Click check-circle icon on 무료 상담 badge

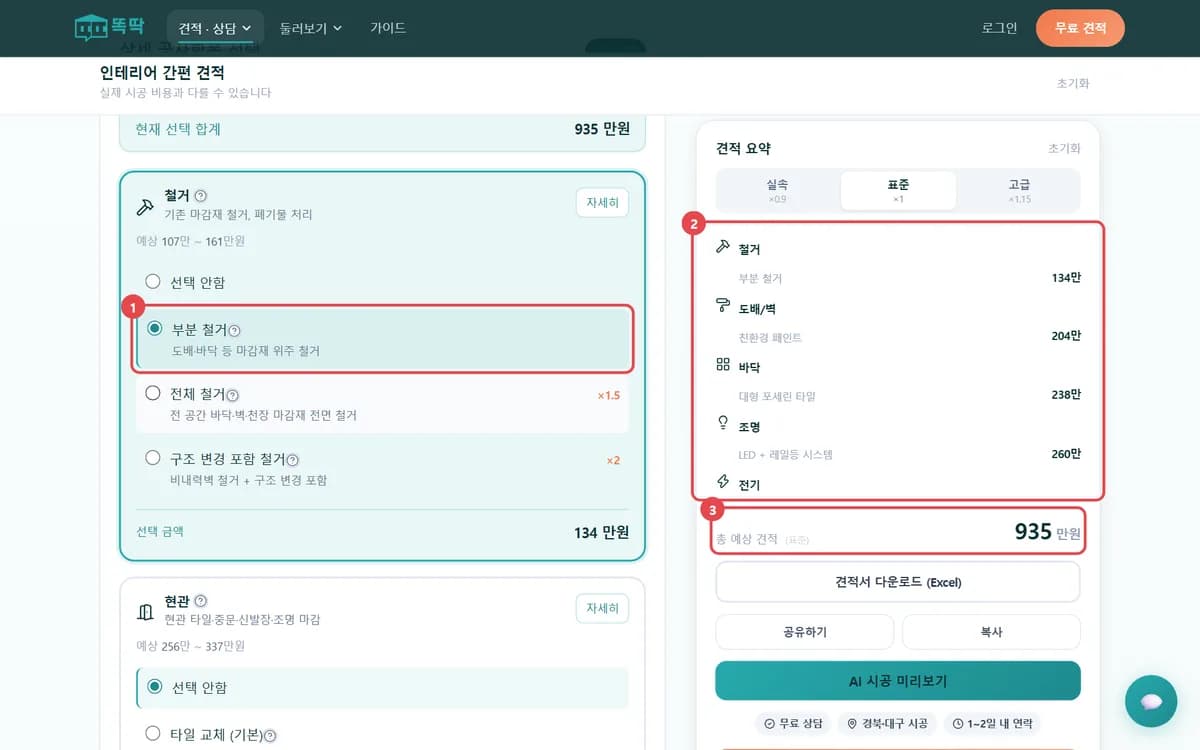(x=769, y=723)
